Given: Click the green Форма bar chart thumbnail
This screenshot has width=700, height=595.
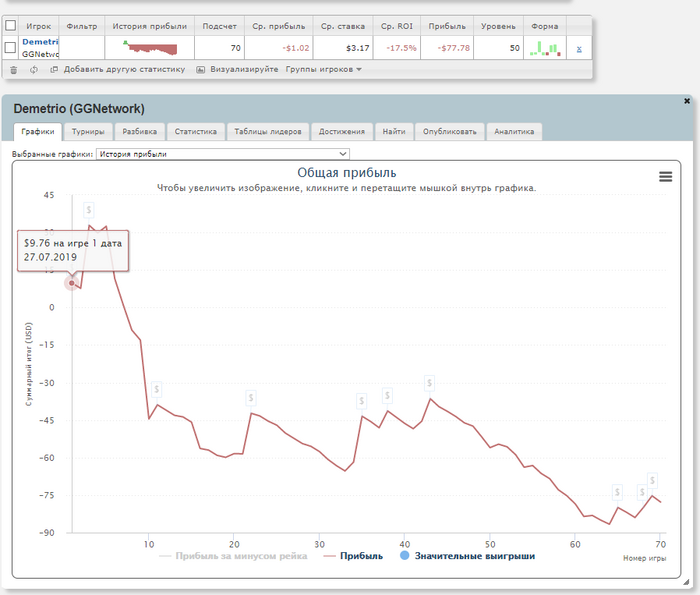Looking at the screenshot, I should [545, 48].
